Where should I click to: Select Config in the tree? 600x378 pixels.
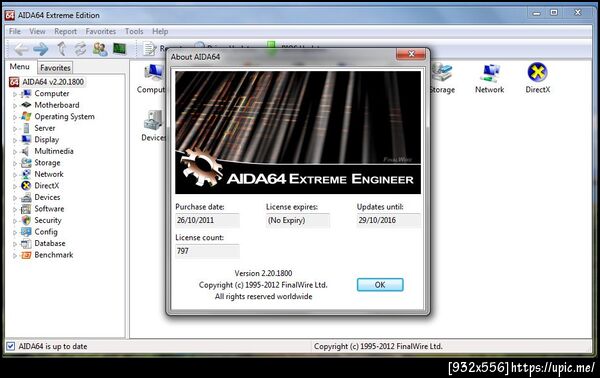[x=46, y=232]
